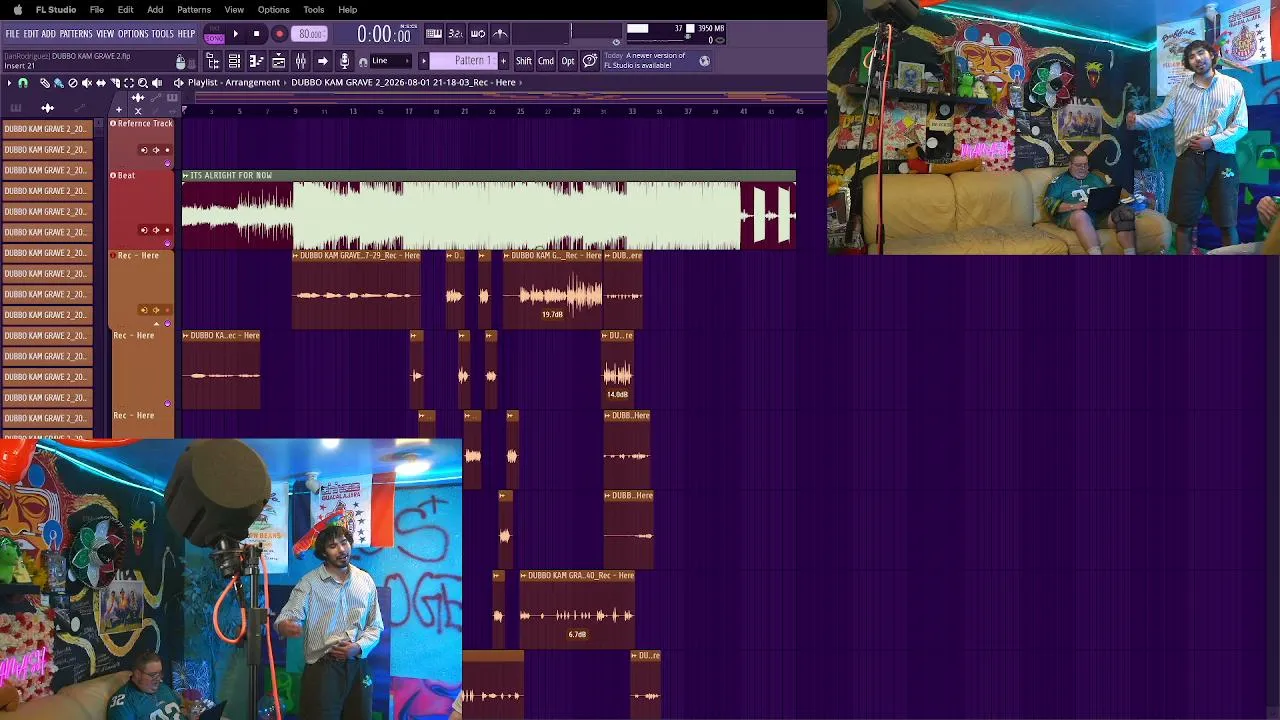Select the playlist draw pencil tool
This screenshot has width=1280, height=720.
[x=45, y=83]
